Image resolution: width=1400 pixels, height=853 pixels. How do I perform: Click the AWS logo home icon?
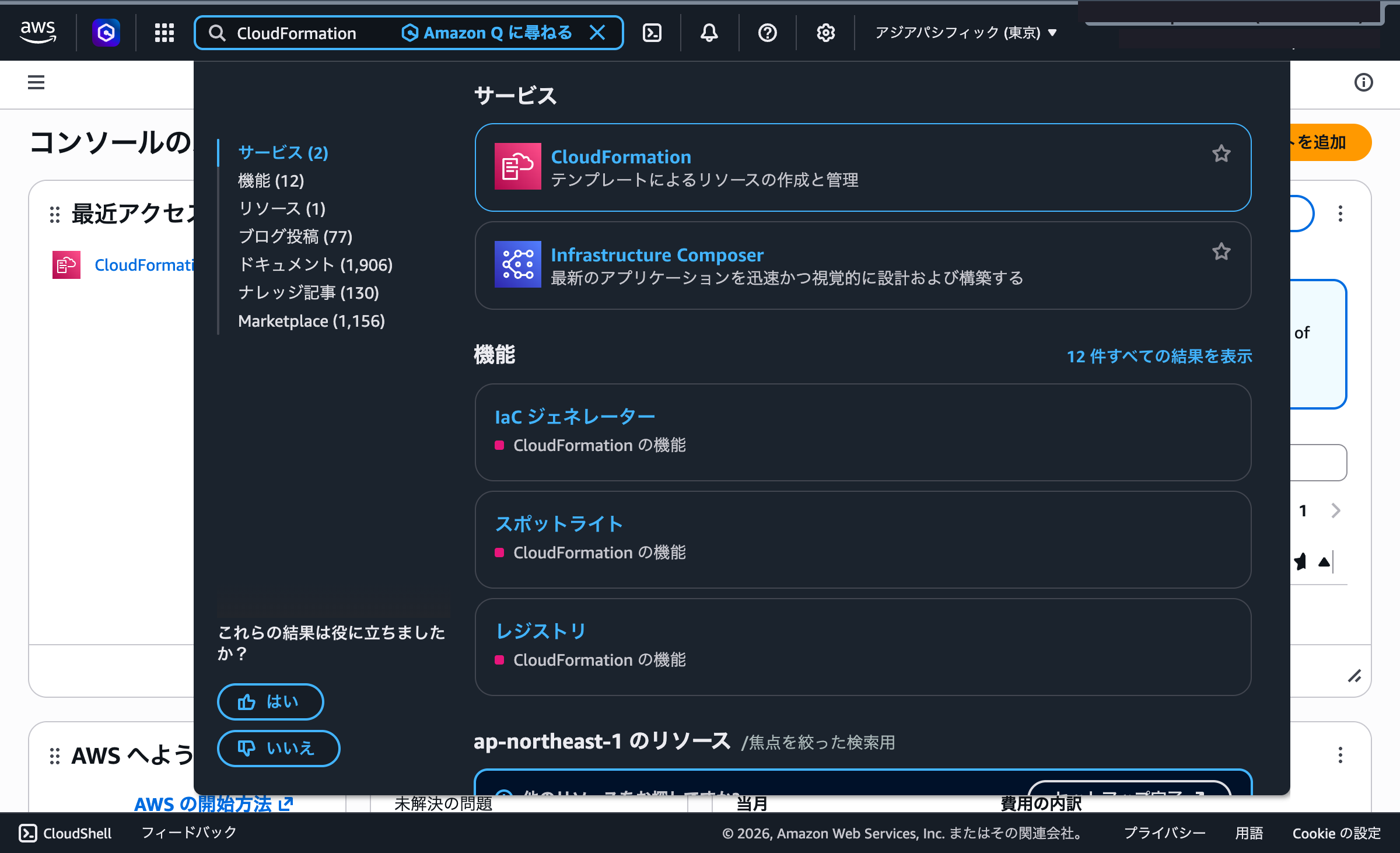[x=38, y=32]
